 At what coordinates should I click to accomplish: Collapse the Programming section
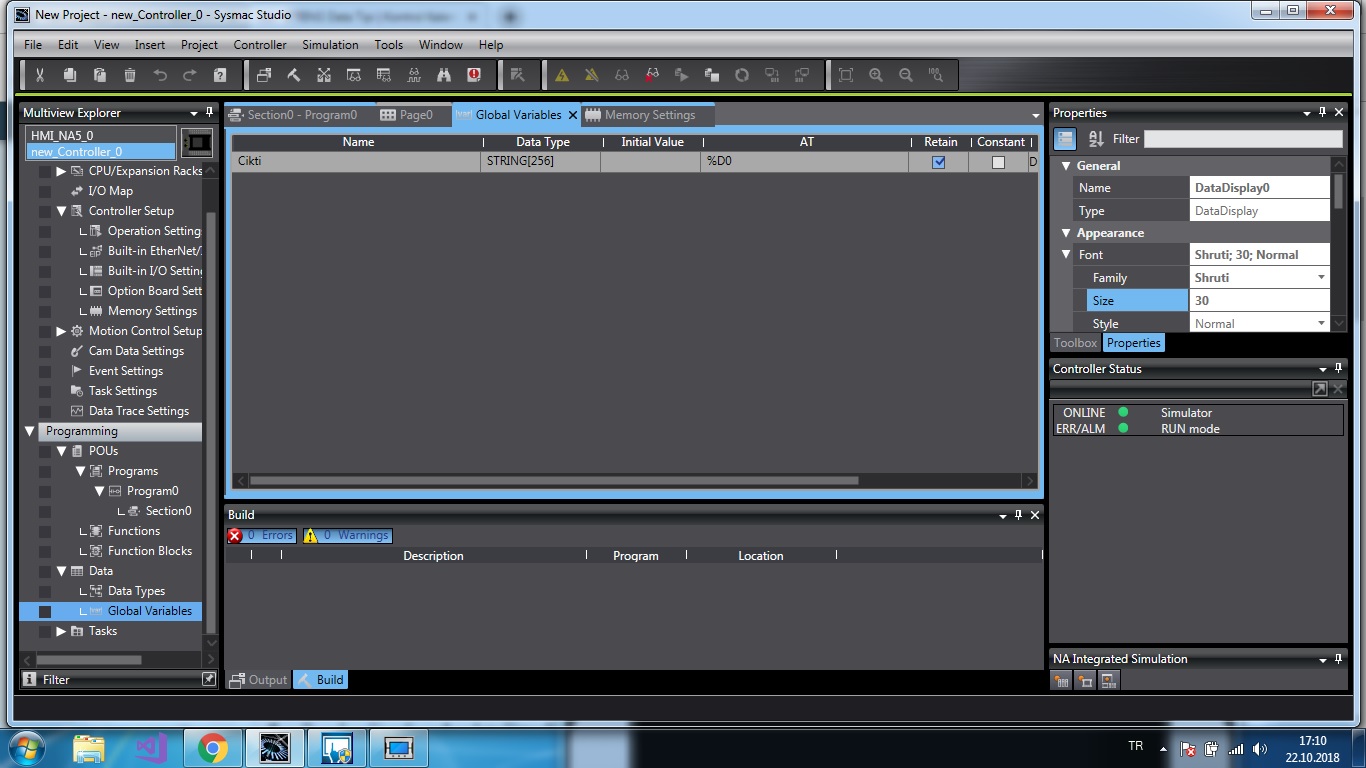click(x=30, y=431)
